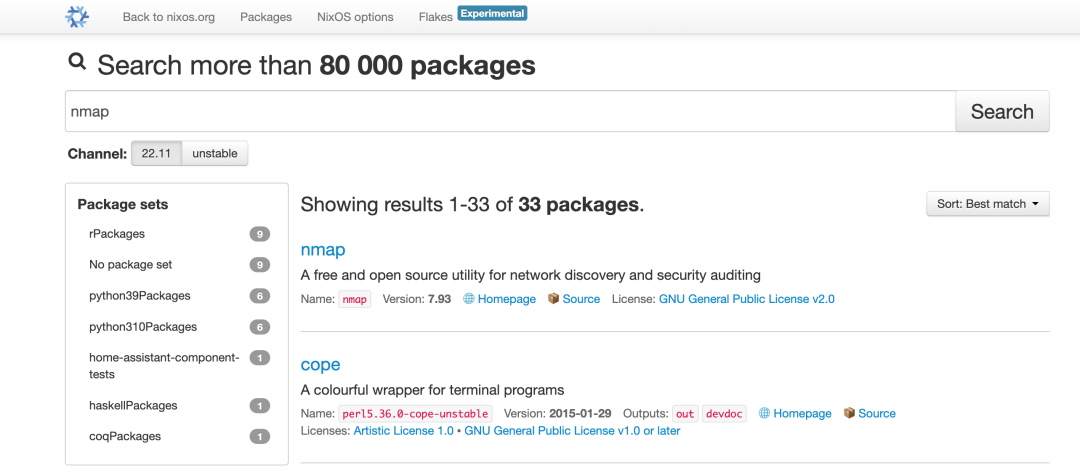Visit the nmap Homepage link
Screen dimensions: 1080x473
coord(507,299)
